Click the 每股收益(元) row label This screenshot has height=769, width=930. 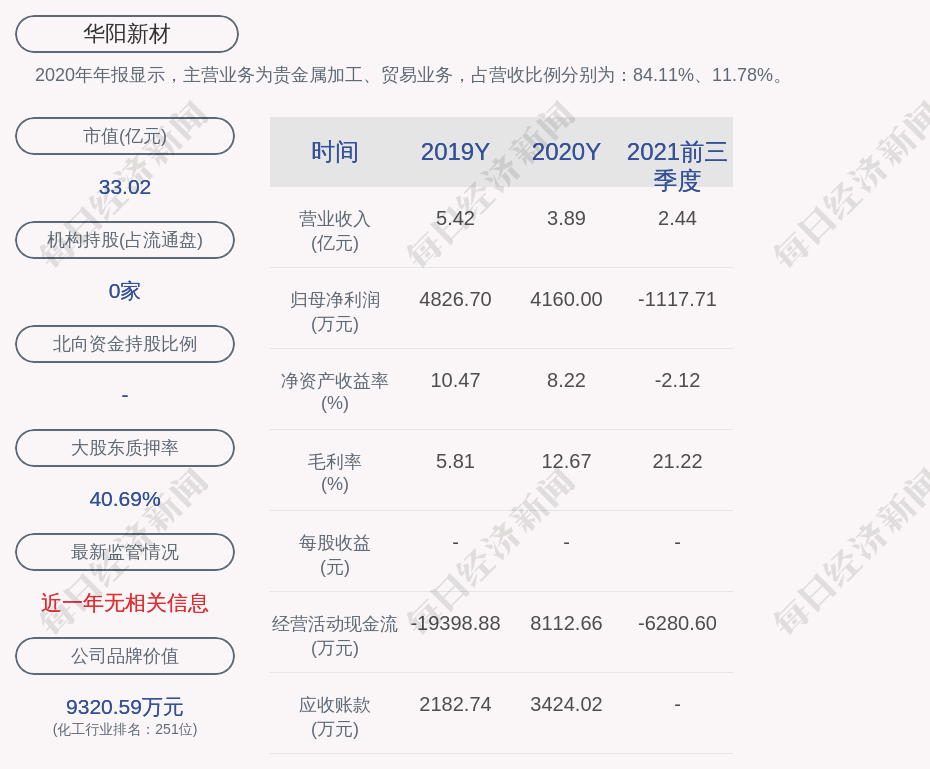[x=335, y=555]
